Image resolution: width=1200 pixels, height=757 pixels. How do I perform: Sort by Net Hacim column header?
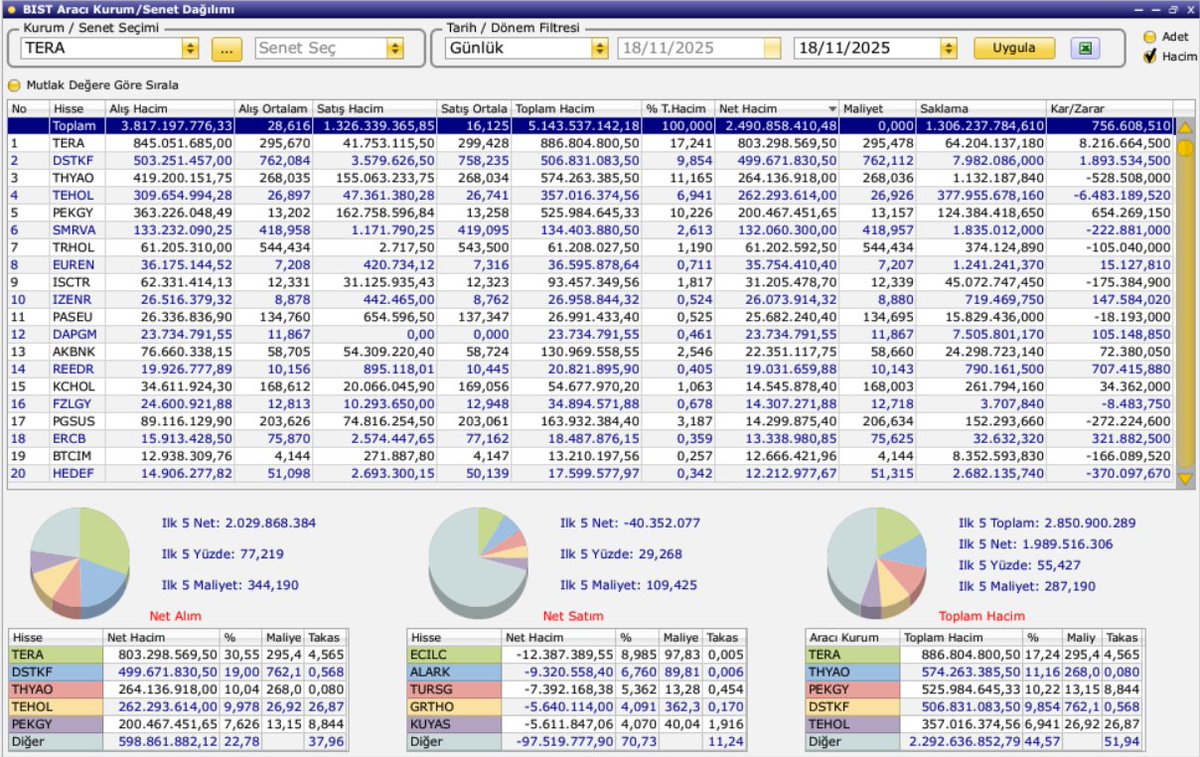[x=778, y=108]
